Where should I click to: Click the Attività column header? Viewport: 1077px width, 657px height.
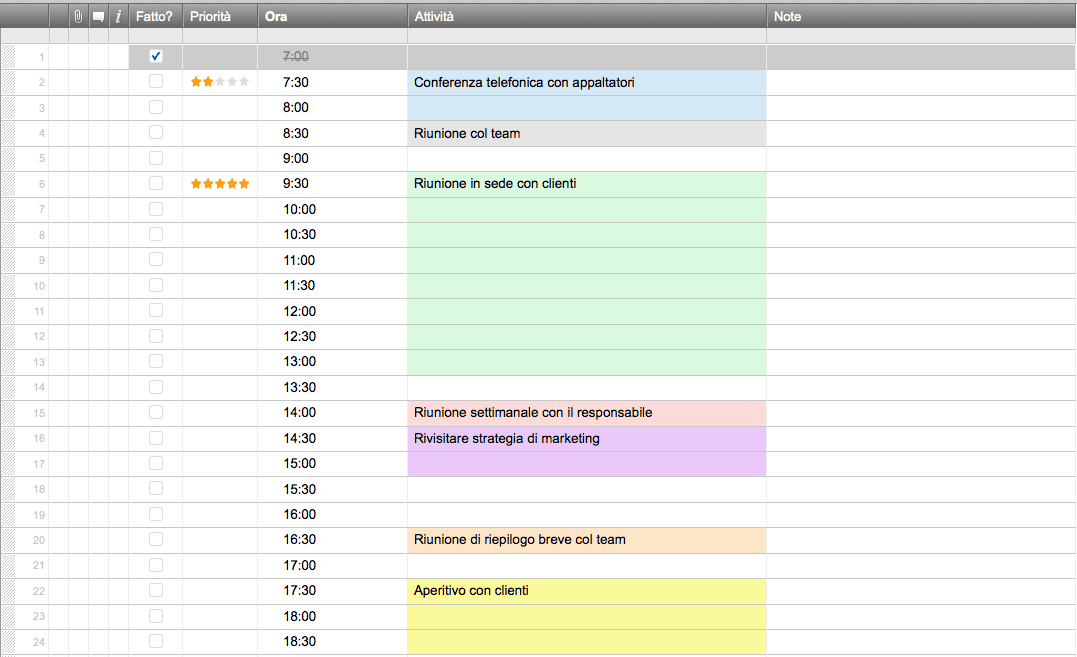587,16
